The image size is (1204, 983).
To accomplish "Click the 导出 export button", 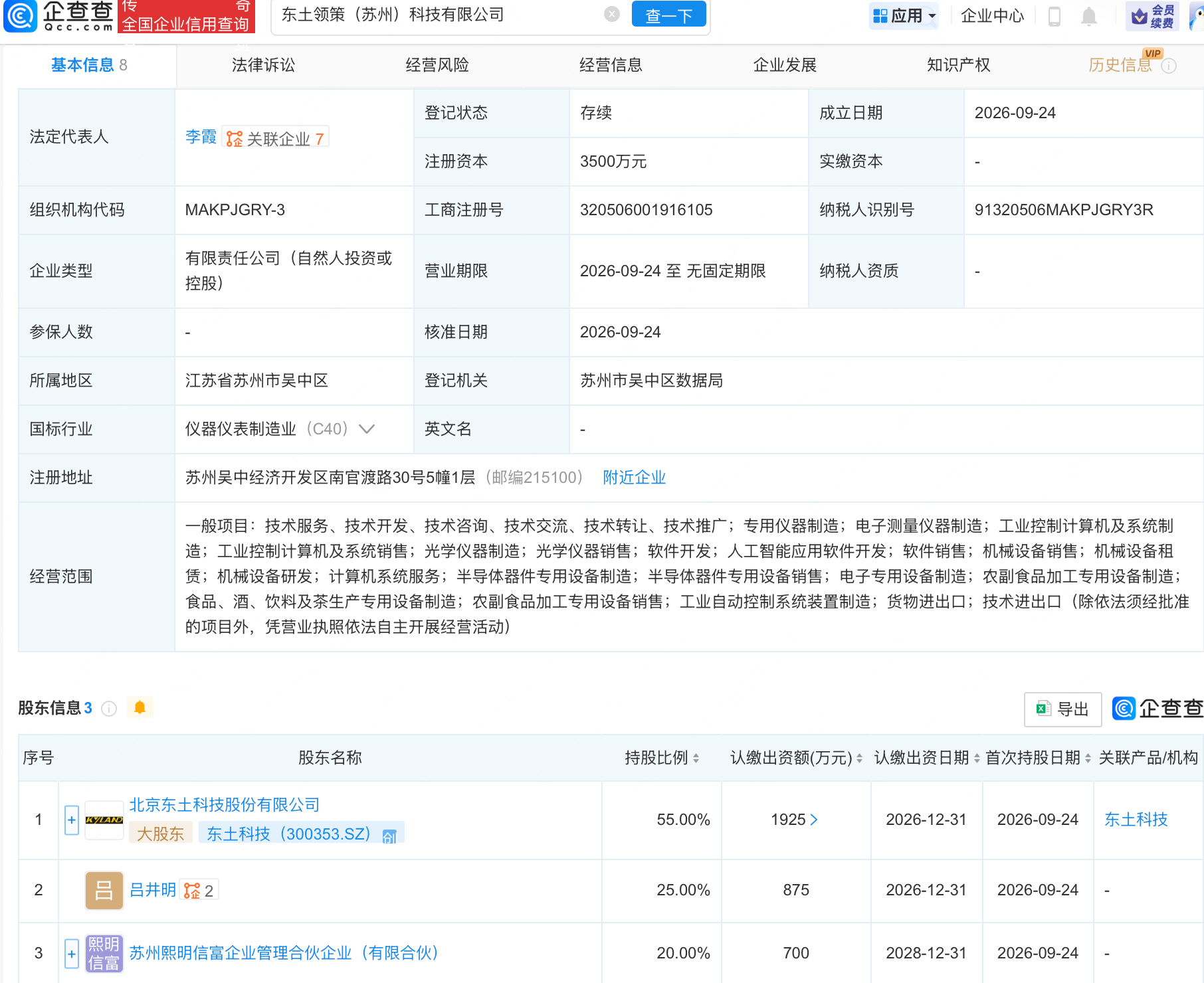I will (x=1062, y=709).
